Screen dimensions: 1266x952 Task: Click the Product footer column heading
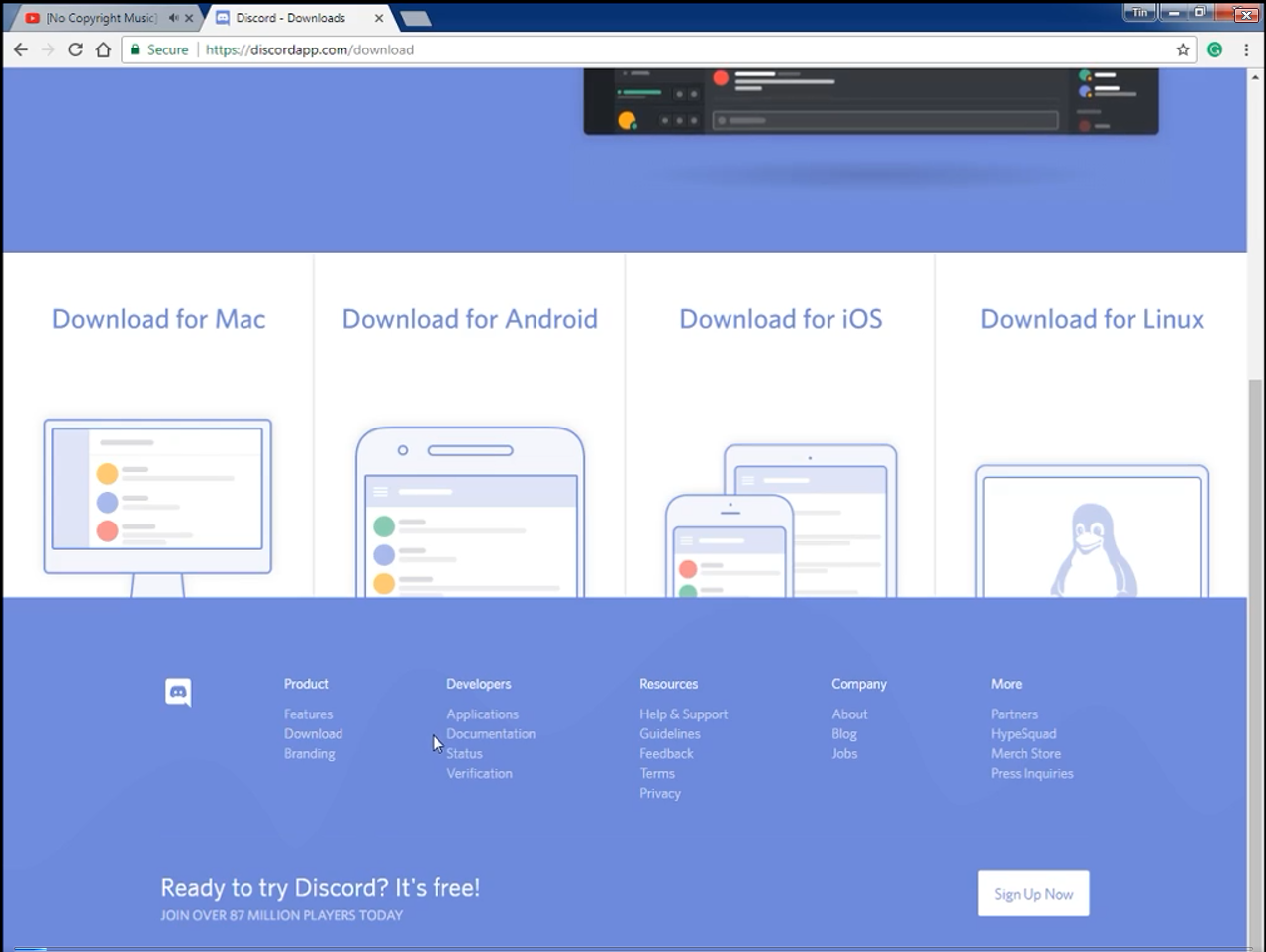pyautogui.click(x=306, y=684)
